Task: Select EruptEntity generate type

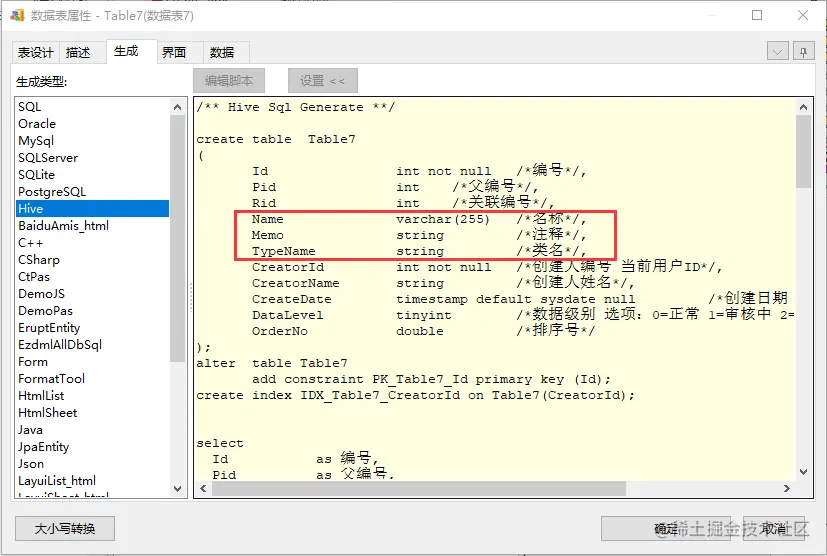Action: [x=92, y=328]
